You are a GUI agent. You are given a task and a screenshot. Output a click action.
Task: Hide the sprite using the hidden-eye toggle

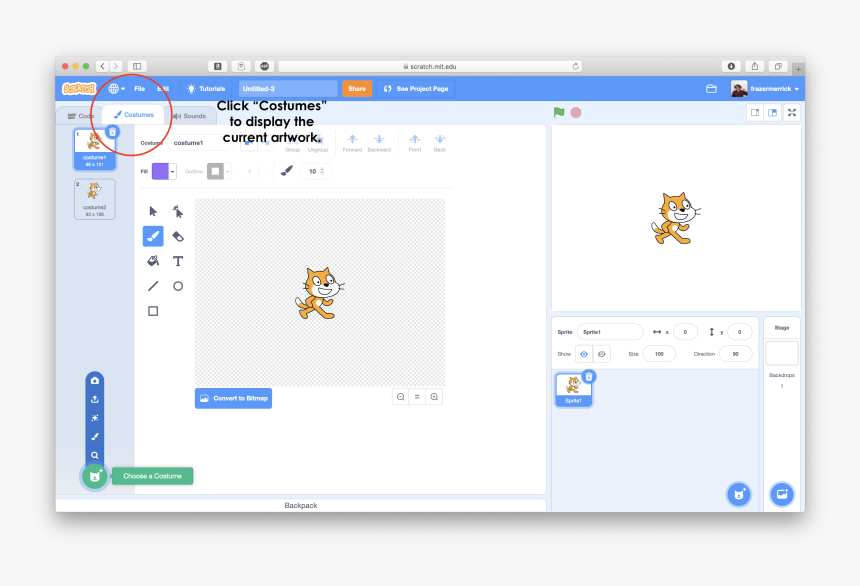601,353
